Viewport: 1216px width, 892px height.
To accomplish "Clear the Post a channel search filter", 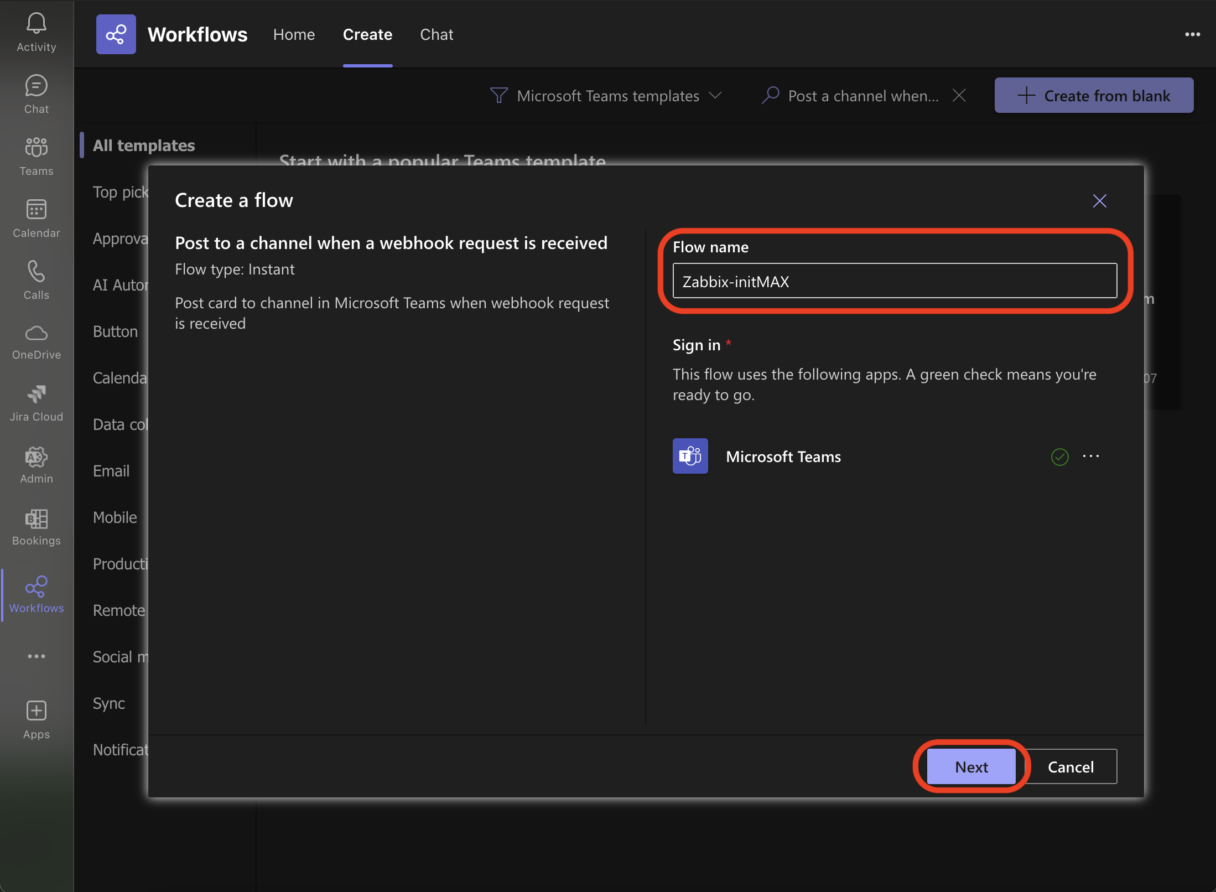I will 958,95.
